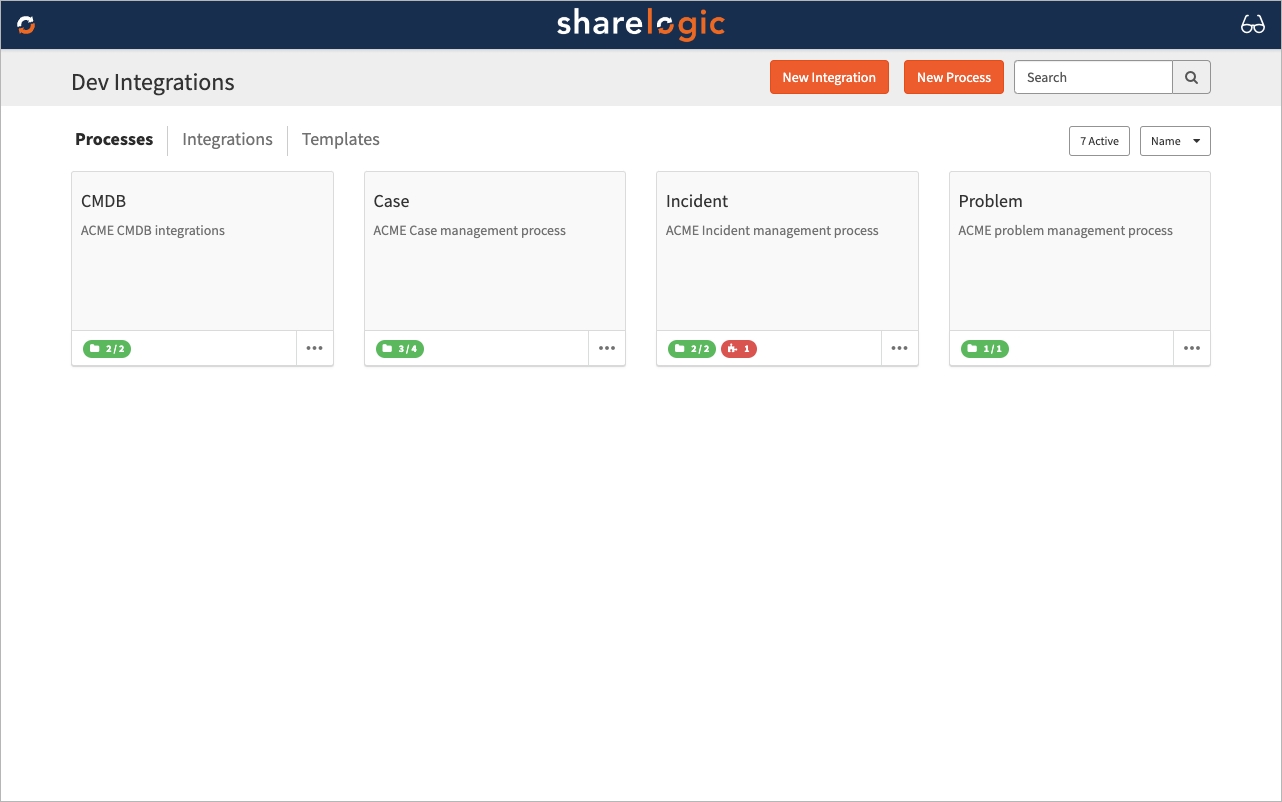The height and width of the screenshot is (802, 1282).
Task: Click the Sharelogic sync logo icon
Action: (26, 25)
